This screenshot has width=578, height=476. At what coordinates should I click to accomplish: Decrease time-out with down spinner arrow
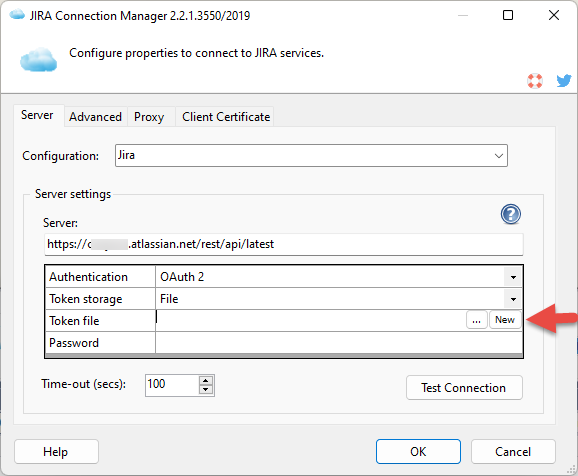(206, 390)
